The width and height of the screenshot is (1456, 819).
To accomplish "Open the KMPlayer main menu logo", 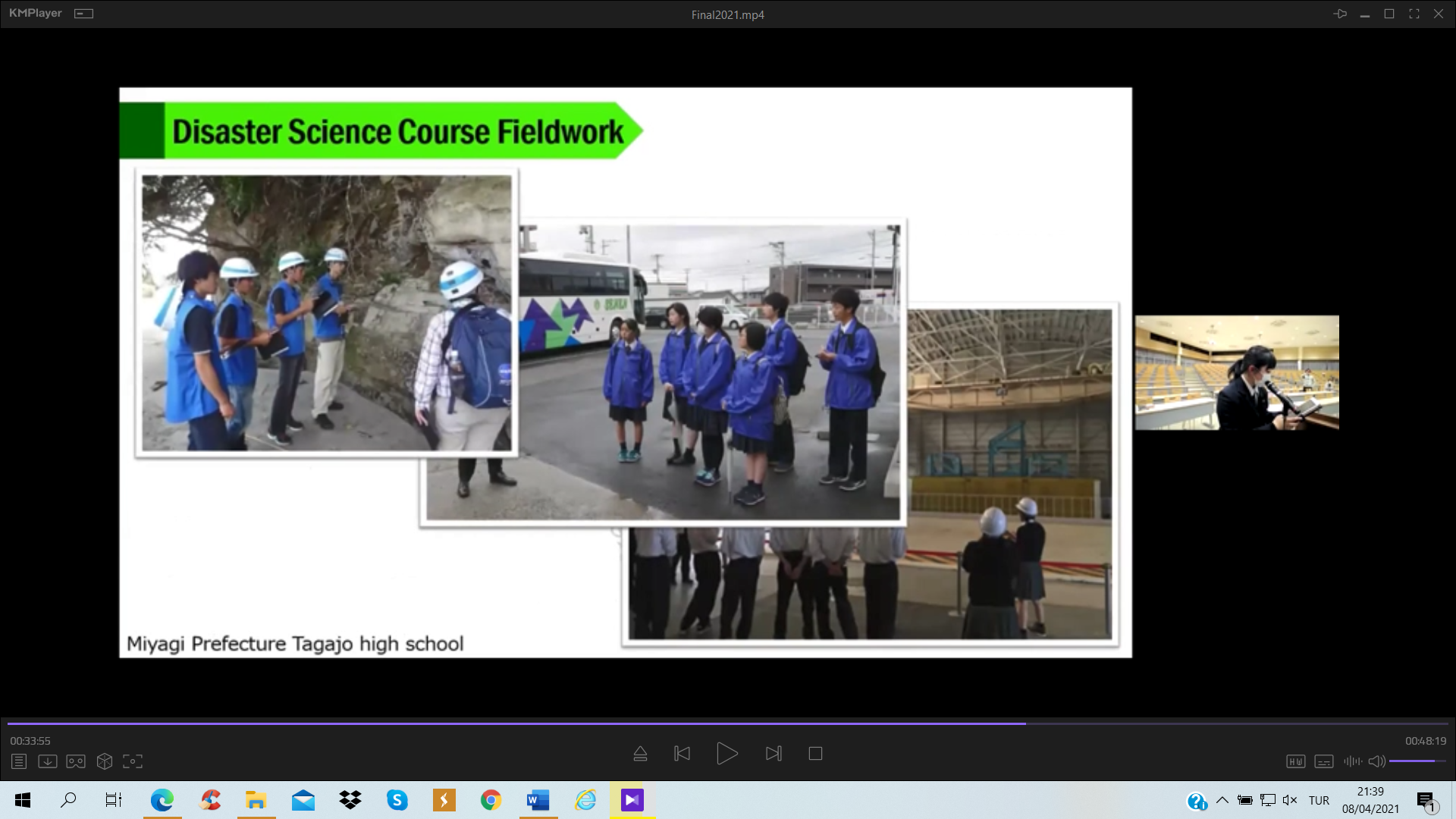I will [x=35, y=14].
